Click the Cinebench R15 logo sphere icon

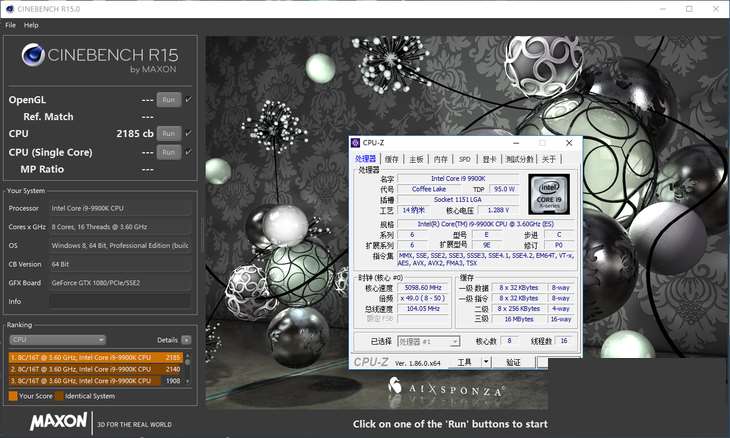(x=33, y=55)
